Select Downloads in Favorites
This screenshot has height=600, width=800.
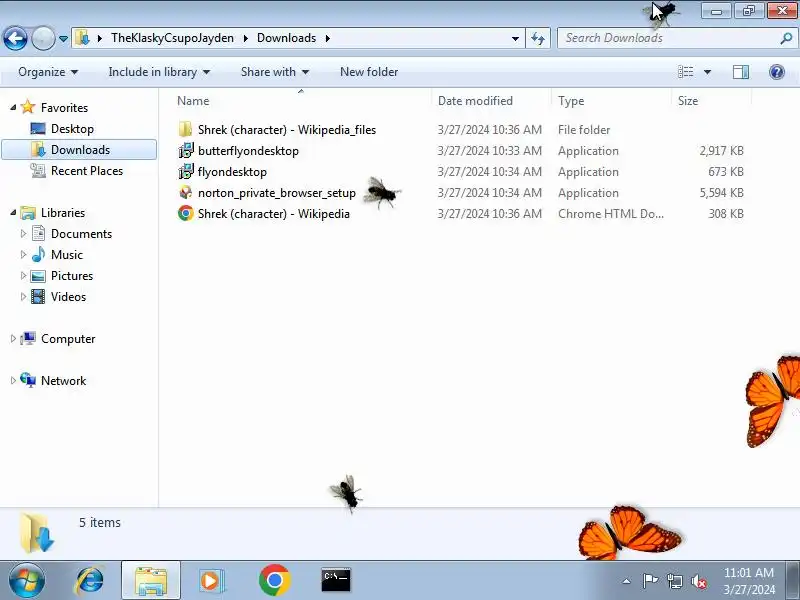point(79,149)
